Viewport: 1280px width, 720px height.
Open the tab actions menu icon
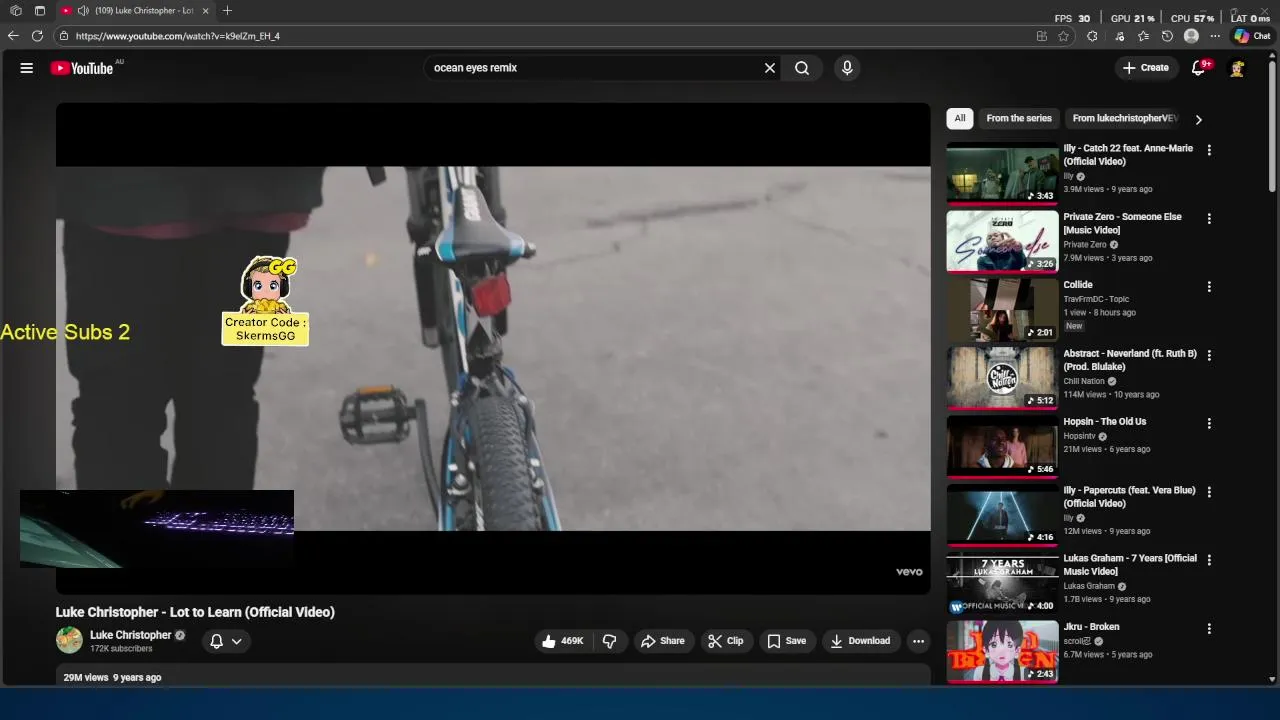coord(40,11)
